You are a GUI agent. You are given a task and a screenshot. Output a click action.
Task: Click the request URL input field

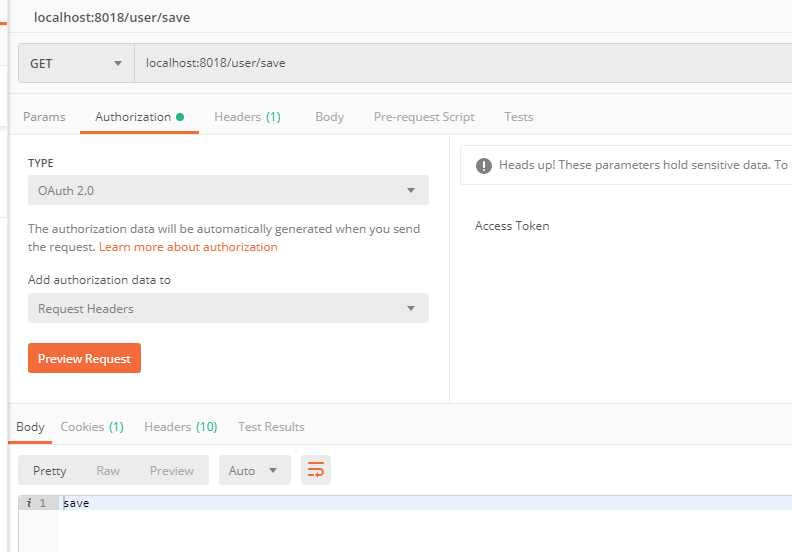(x=463, y=63)
